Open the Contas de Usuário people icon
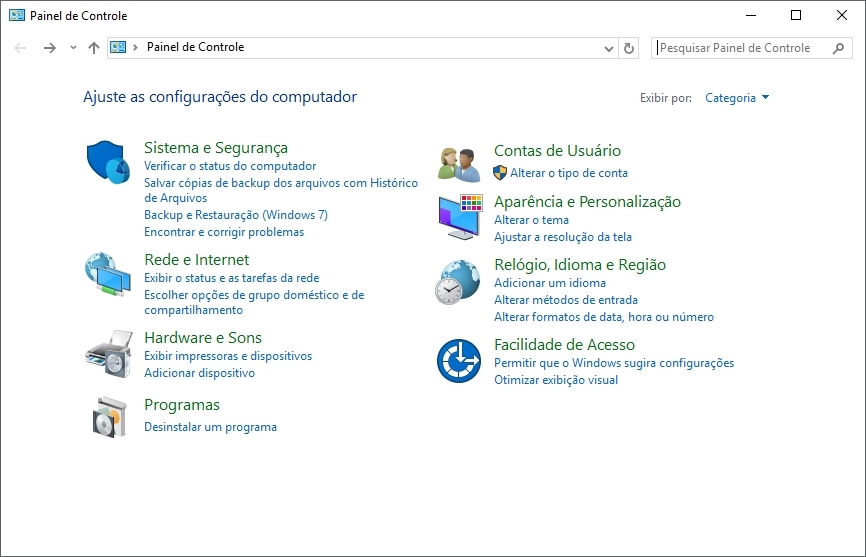The image size is (866, 557). (x=459, y=165)
